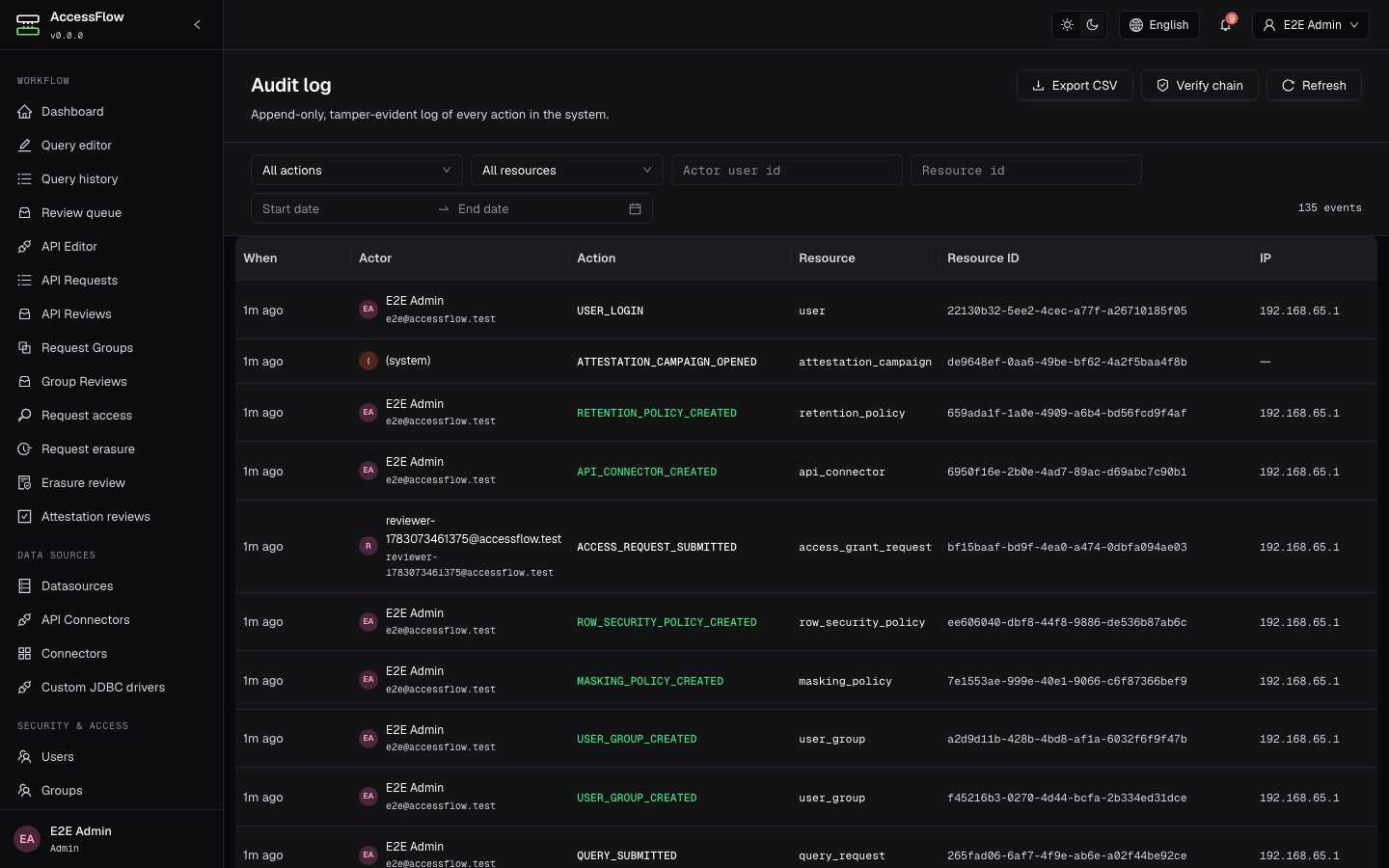Click API_CONNECTOR_CREATED action text
Viewport: 1389px width, 868px height.
(646, 472)
